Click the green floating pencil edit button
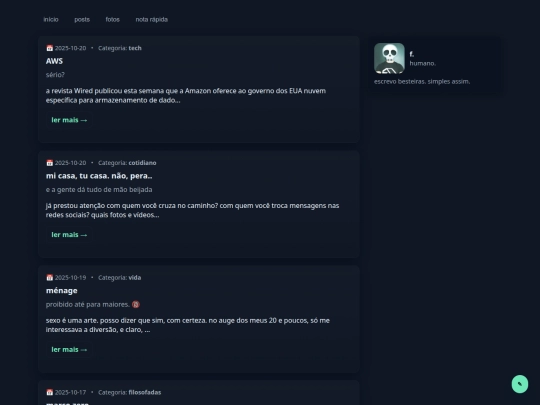Screen dimensions: 540x405 click(520, 384)
